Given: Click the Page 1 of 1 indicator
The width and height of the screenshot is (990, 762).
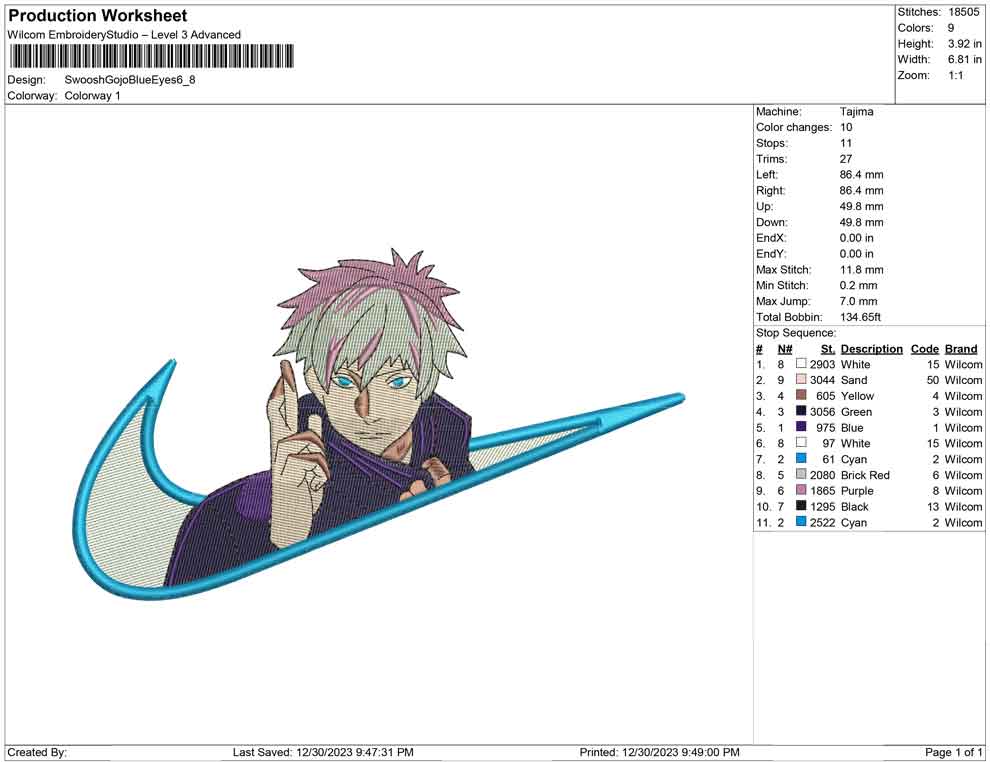Looking at the screenshot, I should click(953, 753).
